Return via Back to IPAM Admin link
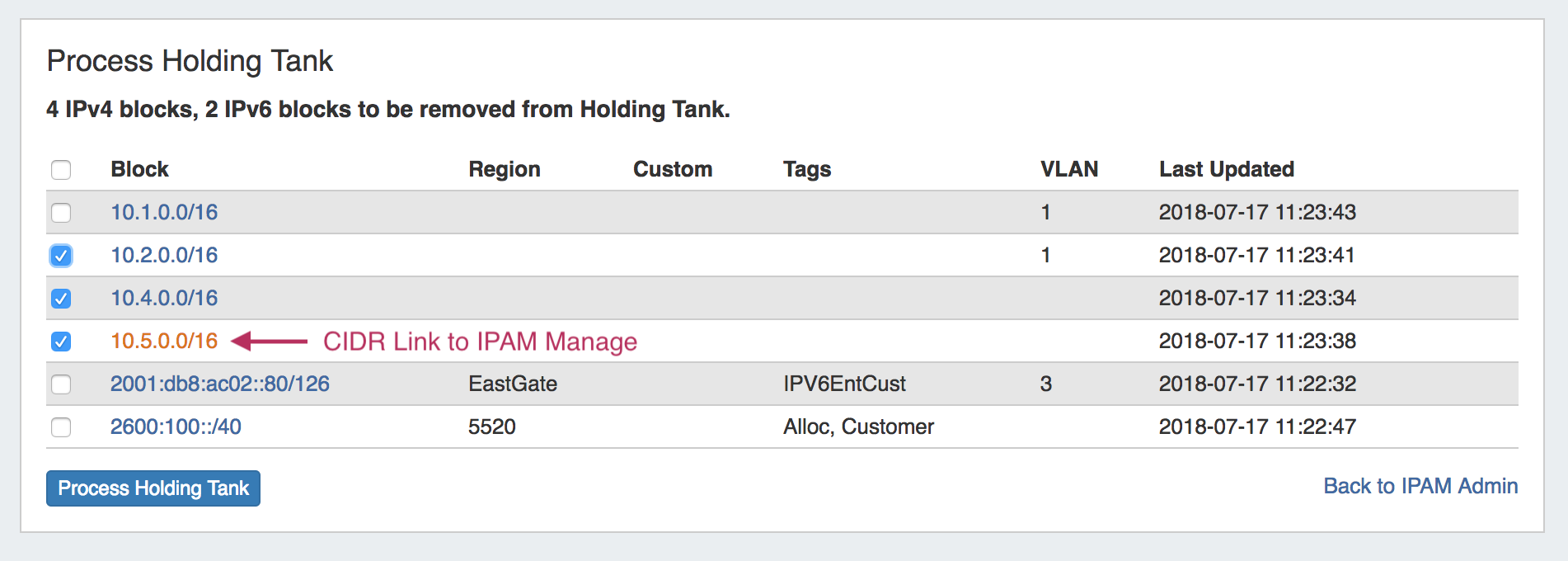 [x=1420, y=487]
